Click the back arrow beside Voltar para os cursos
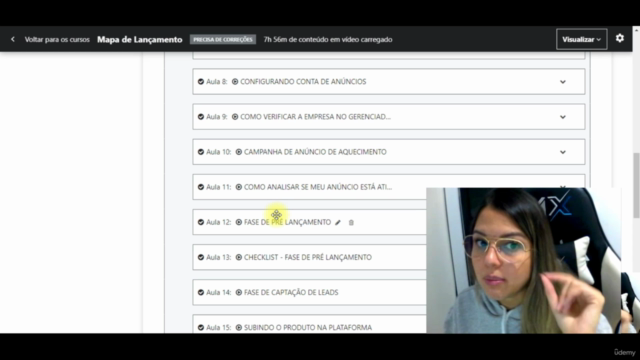Image resolution: width=640 pixels, height=360 pixels. (13, 39)
